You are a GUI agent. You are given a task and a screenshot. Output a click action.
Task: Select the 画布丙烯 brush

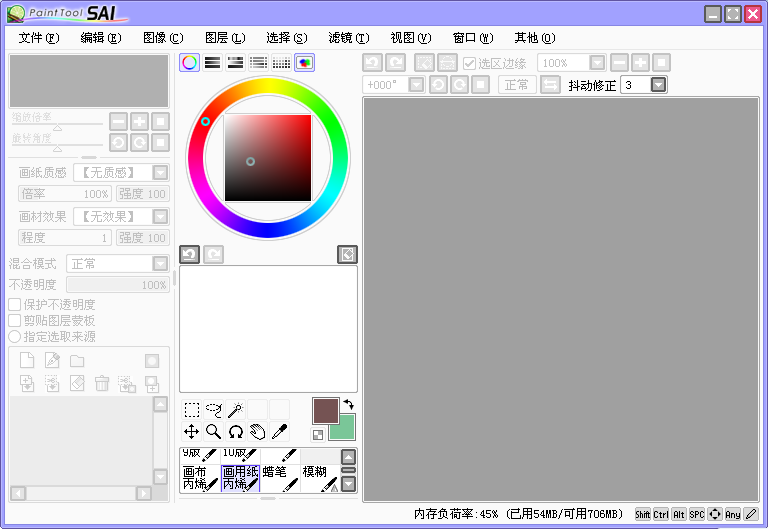coord(200,478)
